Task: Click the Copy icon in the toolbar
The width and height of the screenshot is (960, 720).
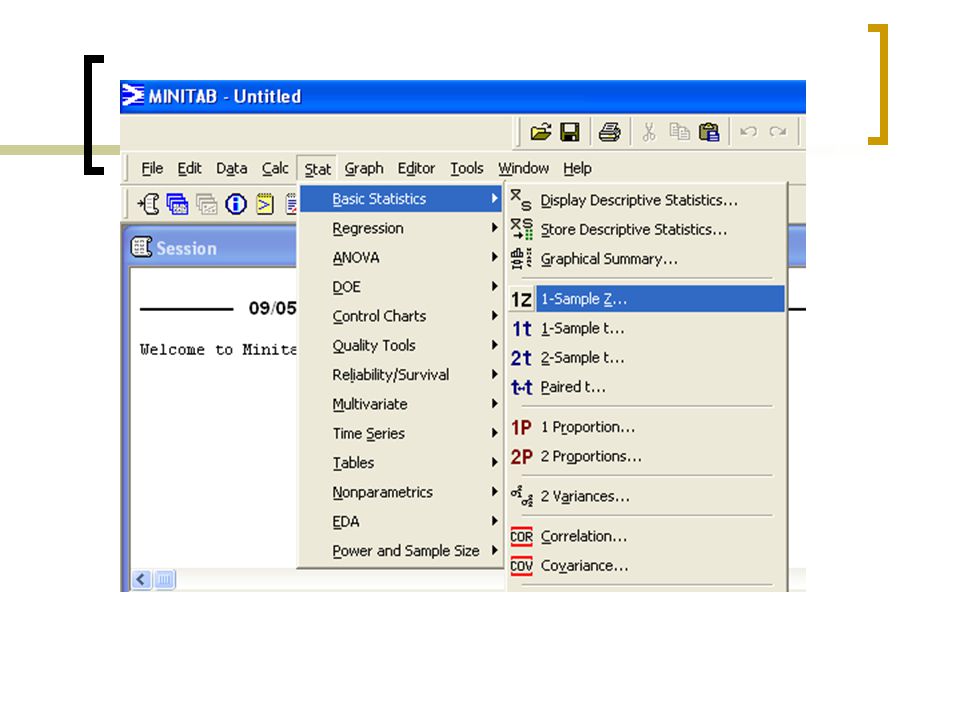Action: 679,132
